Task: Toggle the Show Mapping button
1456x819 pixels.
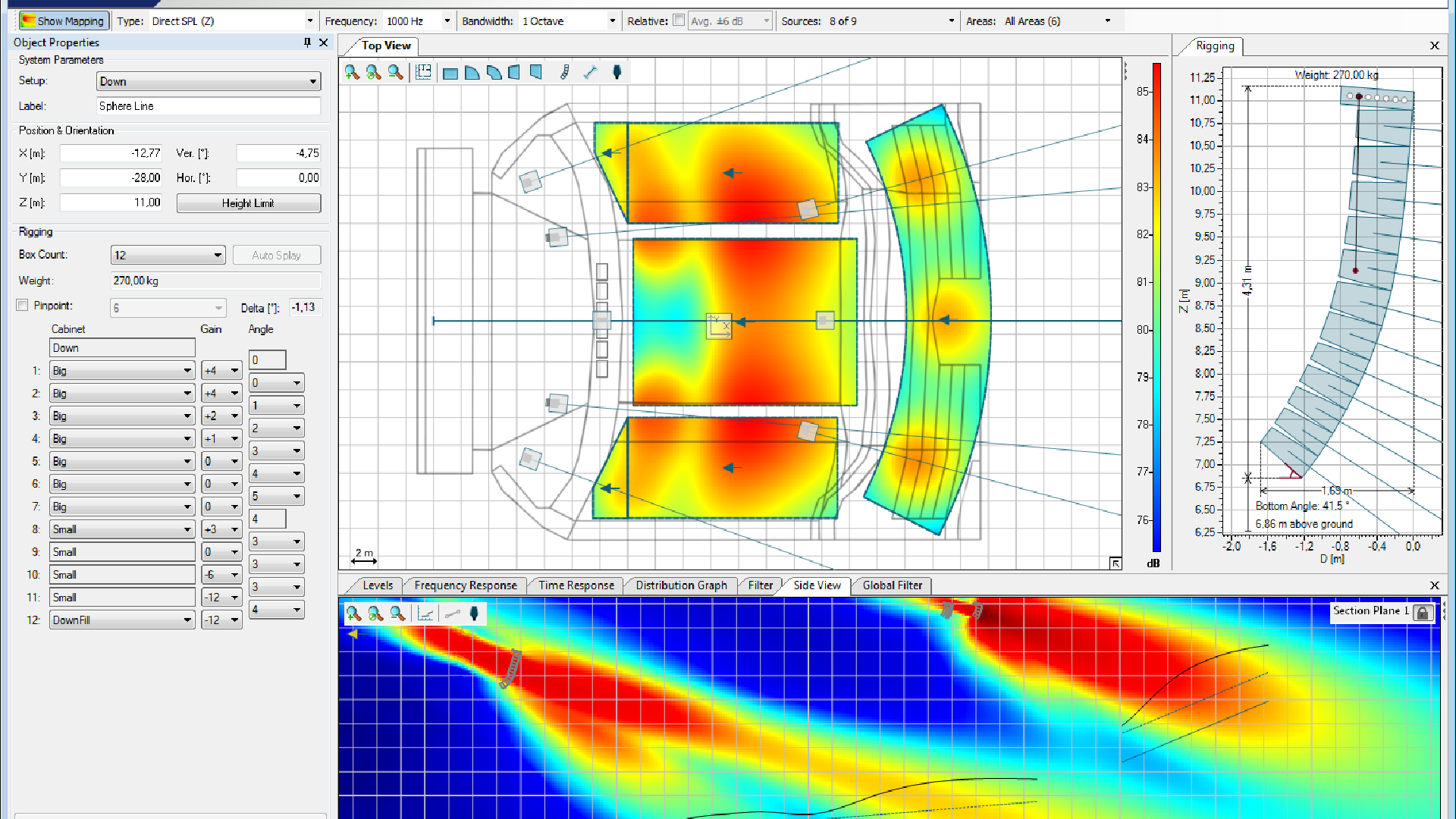Action: [x=63, y=20]
